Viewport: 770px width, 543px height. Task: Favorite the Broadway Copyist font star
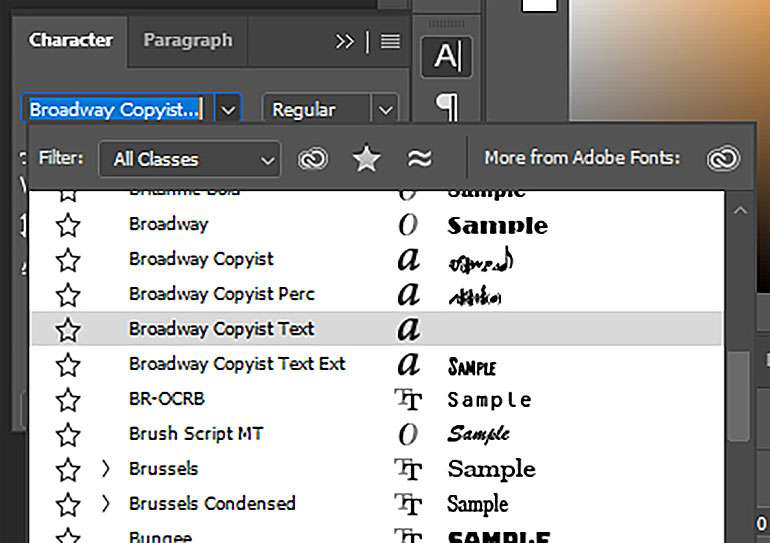click(x=68, y=260)
